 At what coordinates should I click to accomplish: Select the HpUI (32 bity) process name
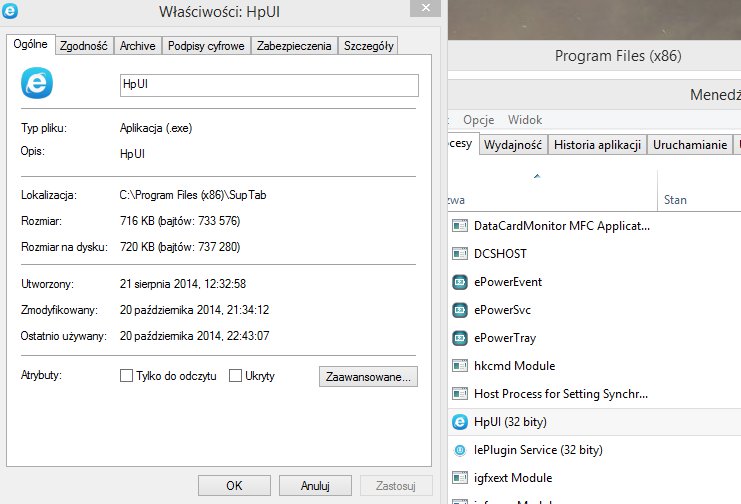(x=510, y=422)
